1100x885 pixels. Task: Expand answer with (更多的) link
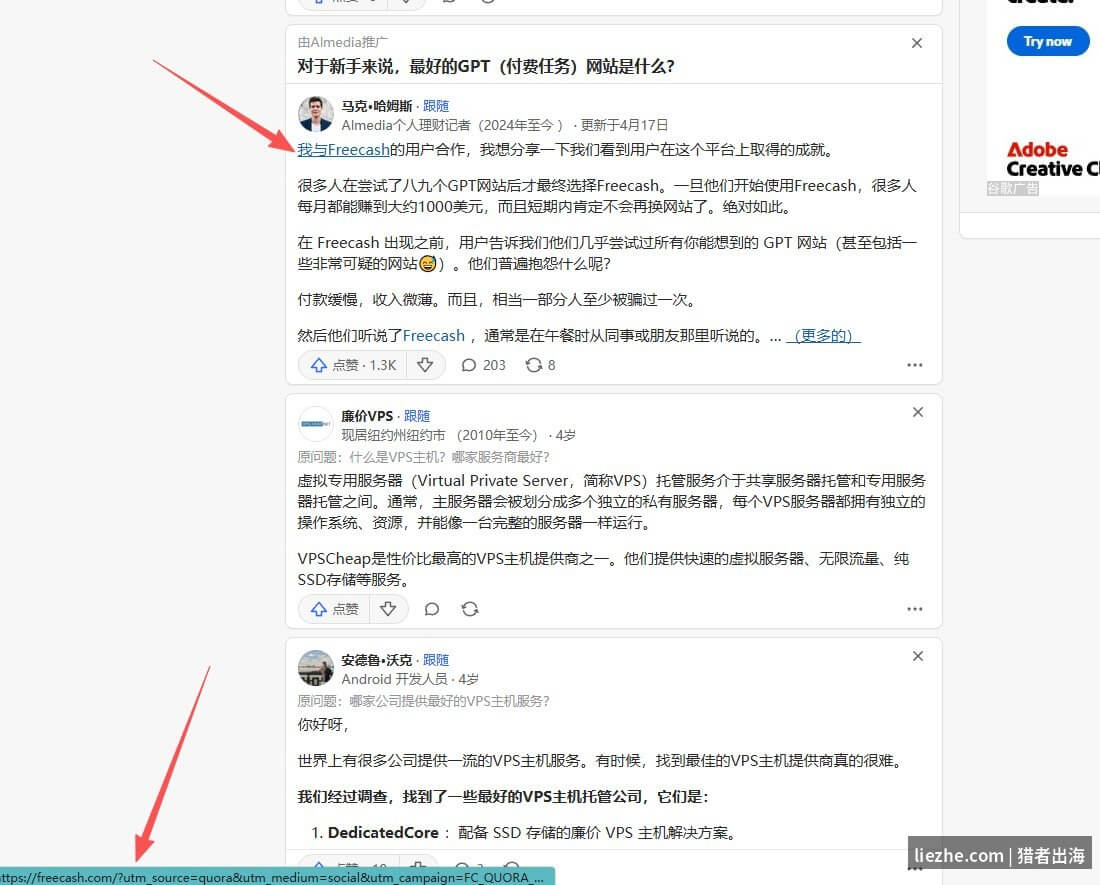pos(824,336)
